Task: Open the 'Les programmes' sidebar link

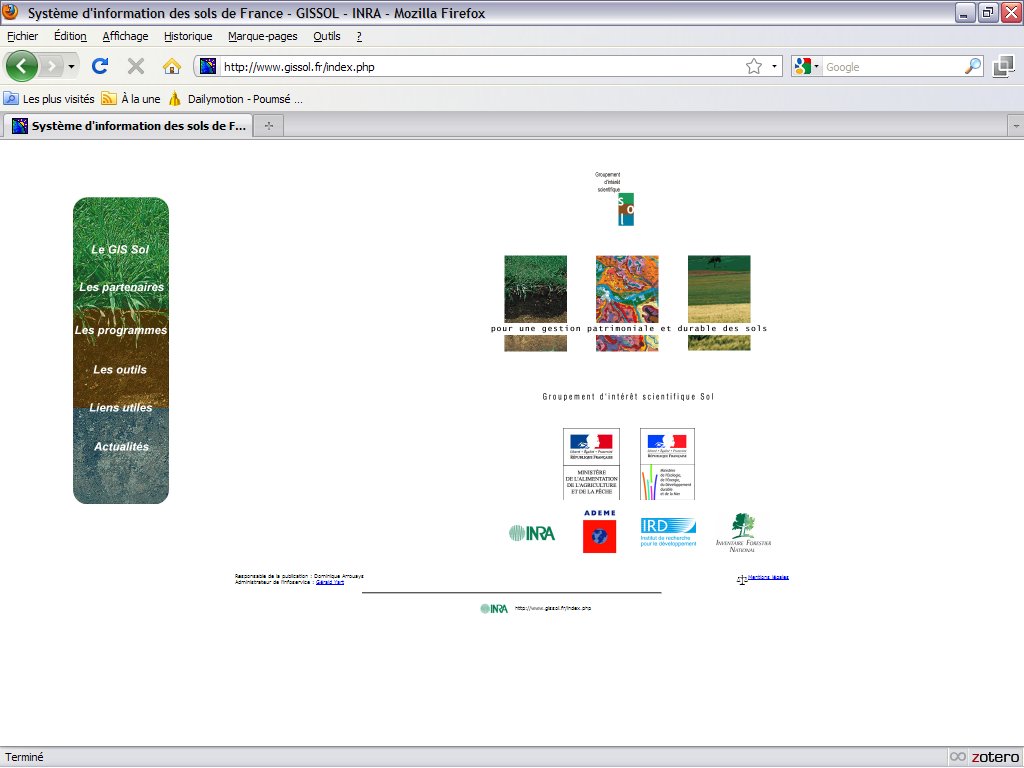Action: (121, 330)
